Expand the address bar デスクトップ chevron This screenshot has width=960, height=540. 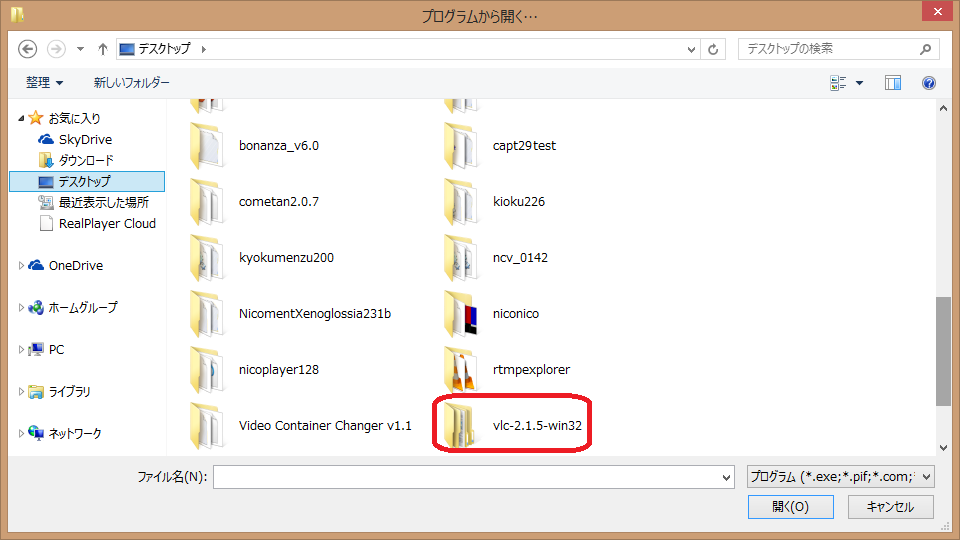click(203, 49)
